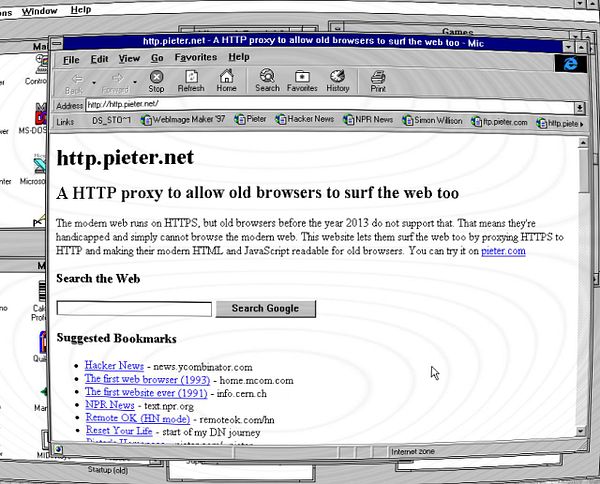
Task: Click the Links bar label
Action: tap(65, 122)
